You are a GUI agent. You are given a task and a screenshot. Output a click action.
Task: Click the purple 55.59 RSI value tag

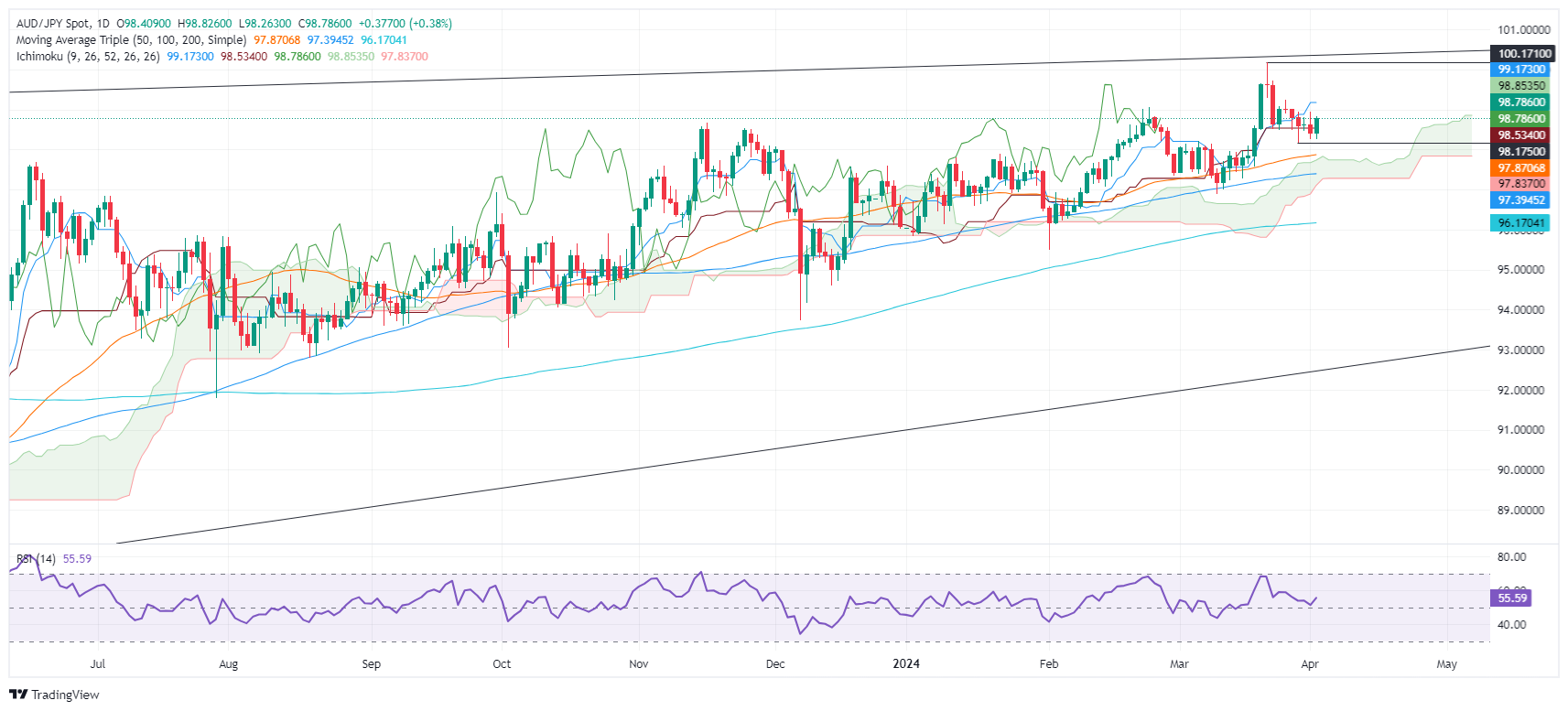pos(1511,598)
